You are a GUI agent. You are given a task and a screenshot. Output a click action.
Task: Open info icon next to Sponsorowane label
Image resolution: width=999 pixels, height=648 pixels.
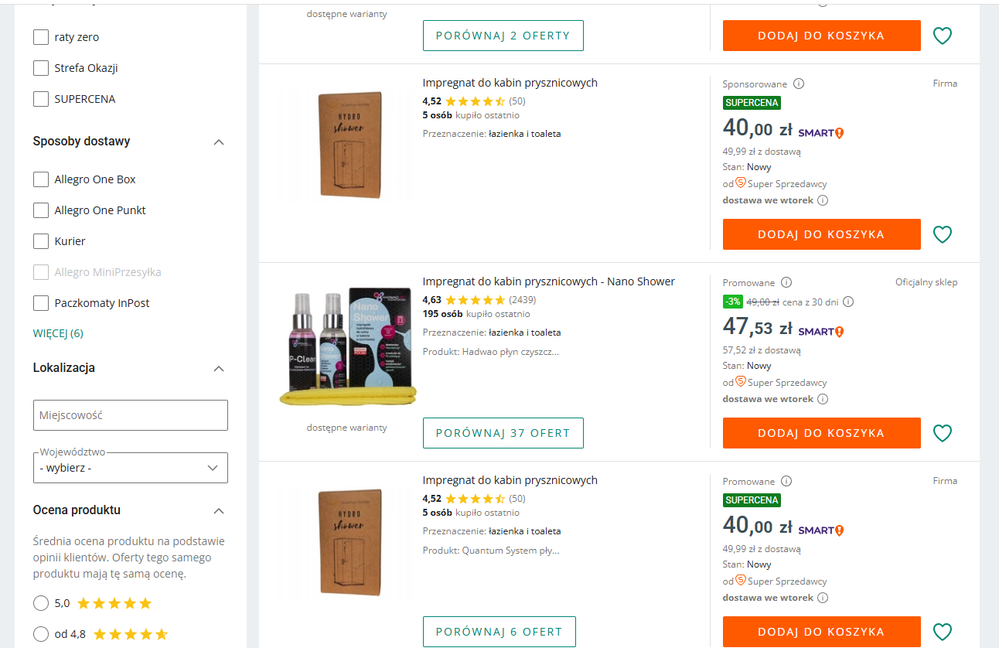[798, 83]
